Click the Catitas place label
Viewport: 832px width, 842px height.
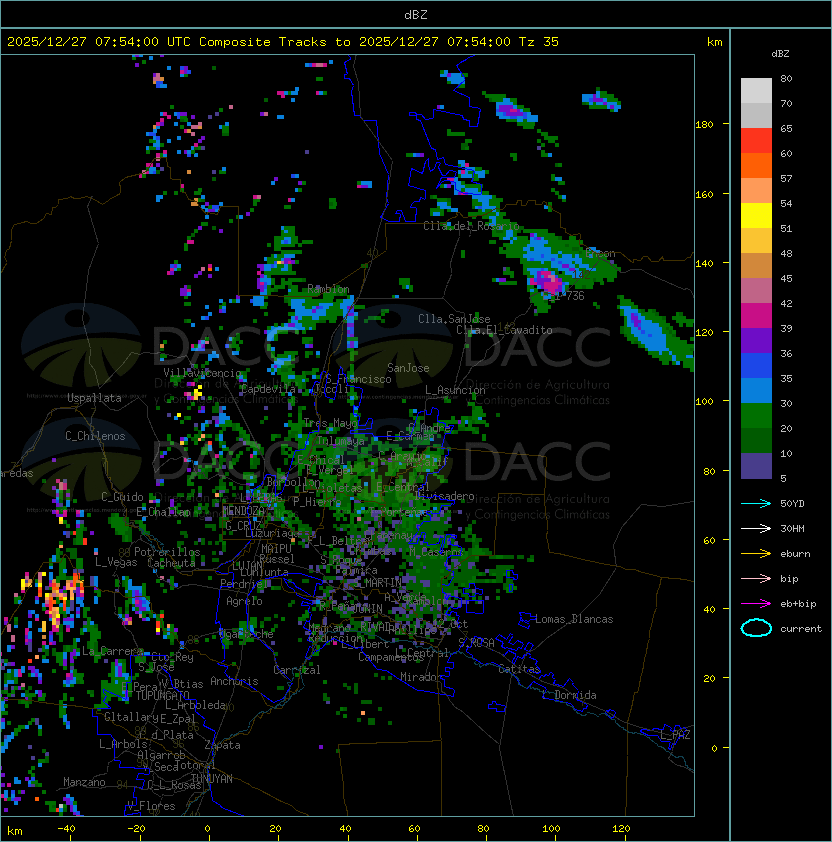519,669
